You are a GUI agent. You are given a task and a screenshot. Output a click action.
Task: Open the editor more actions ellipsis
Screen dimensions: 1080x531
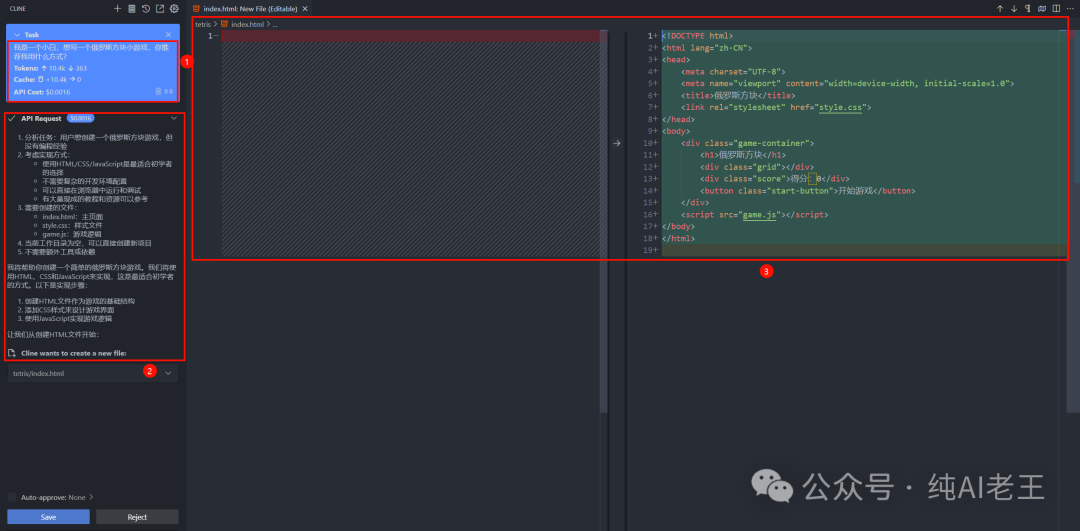point(1070,9)
